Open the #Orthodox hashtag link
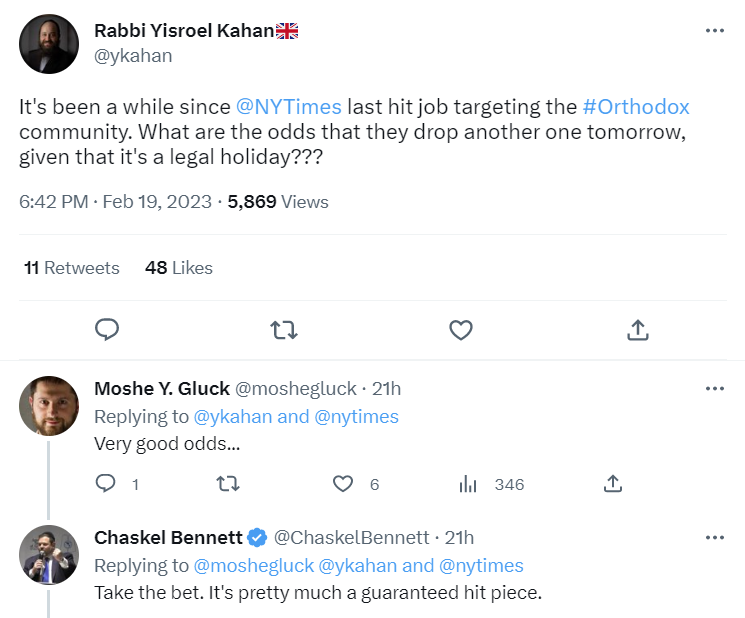This screenshot has height=618, width=745. [636, 106]
